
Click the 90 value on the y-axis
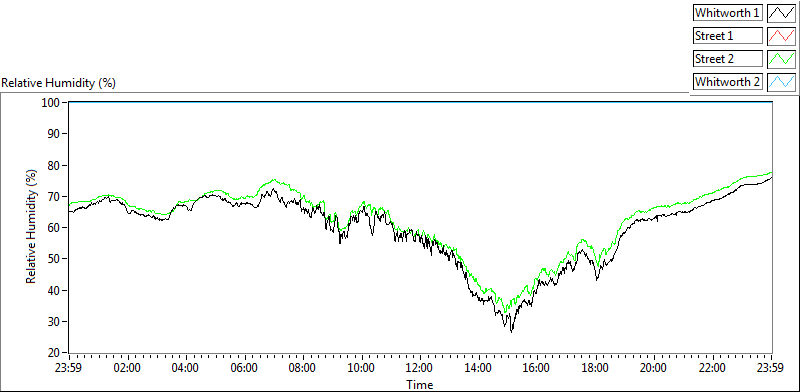coord(55,134)
